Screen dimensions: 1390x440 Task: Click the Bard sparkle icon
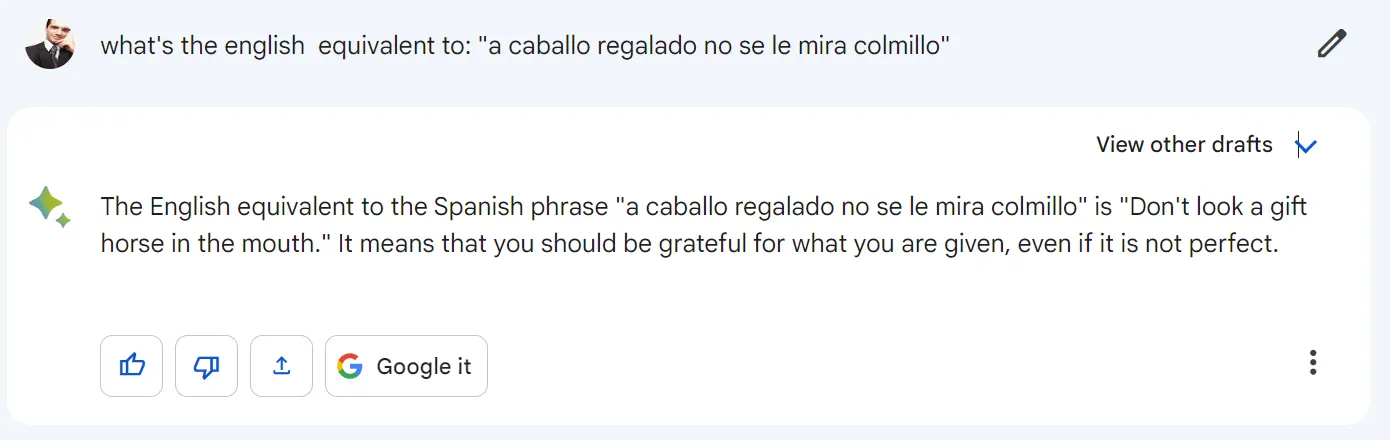(49, 207)
